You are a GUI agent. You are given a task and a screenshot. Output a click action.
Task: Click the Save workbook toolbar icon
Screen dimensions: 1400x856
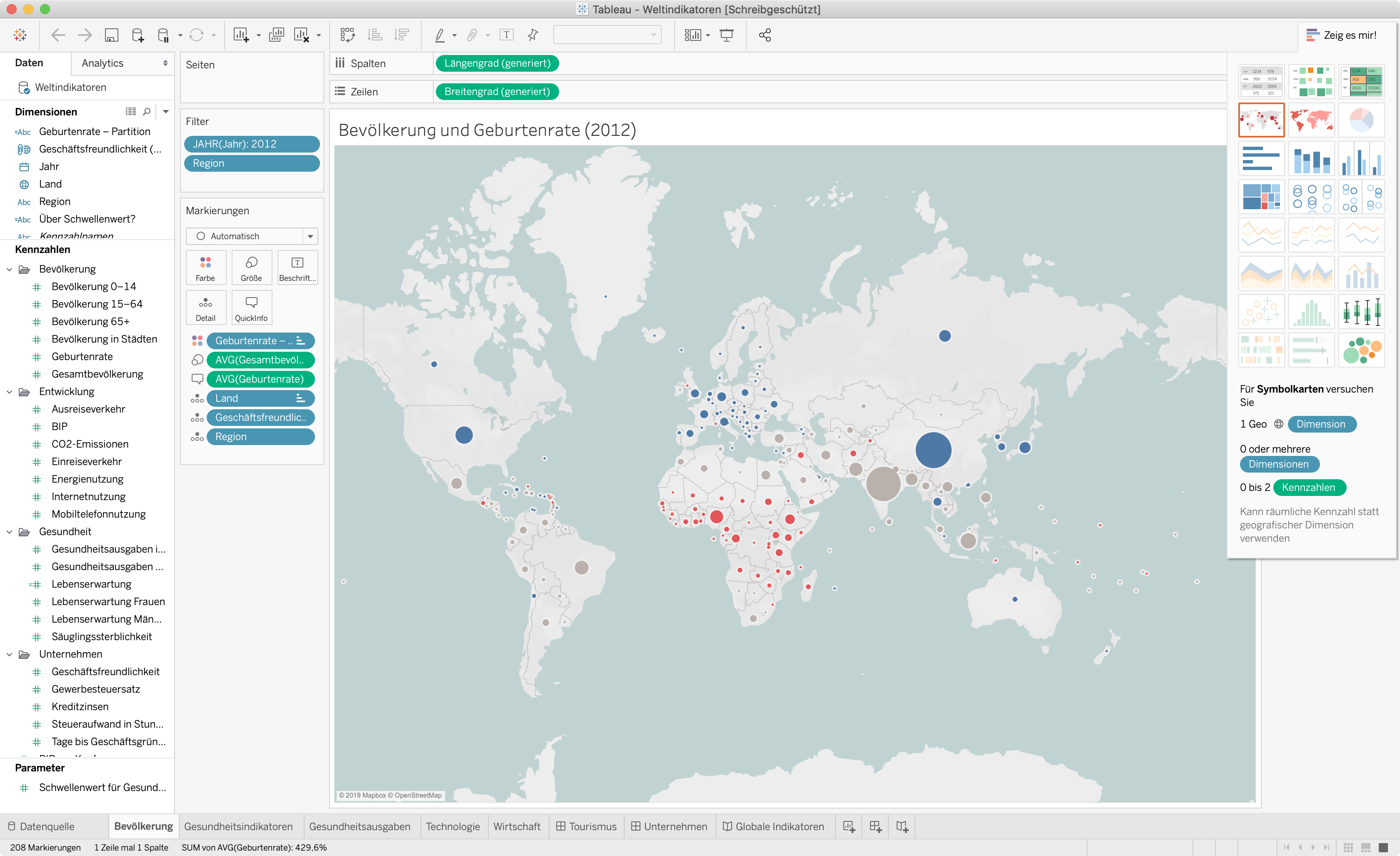tap(111, 35)
